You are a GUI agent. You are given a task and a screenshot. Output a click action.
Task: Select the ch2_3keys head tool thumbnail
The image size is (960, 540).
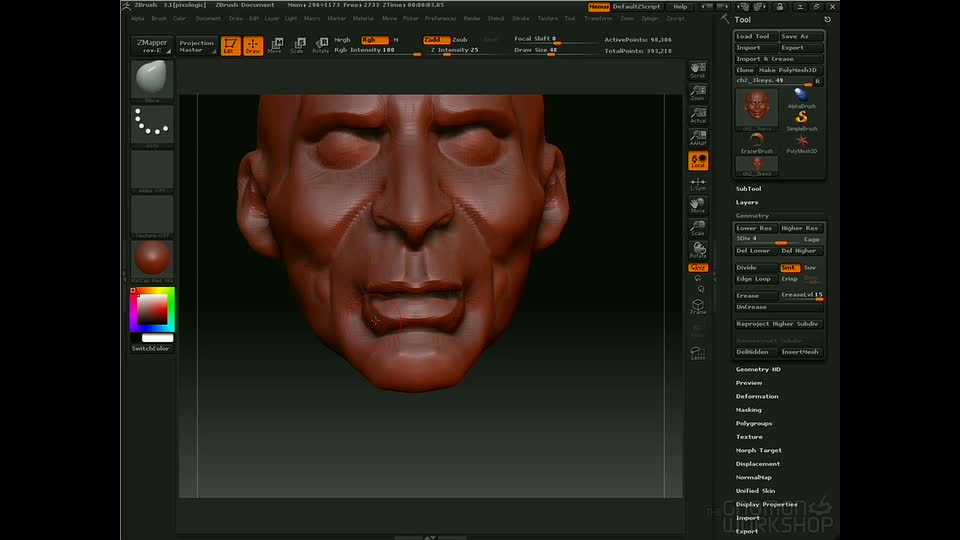pyautogui.click(x=757, y=109)
